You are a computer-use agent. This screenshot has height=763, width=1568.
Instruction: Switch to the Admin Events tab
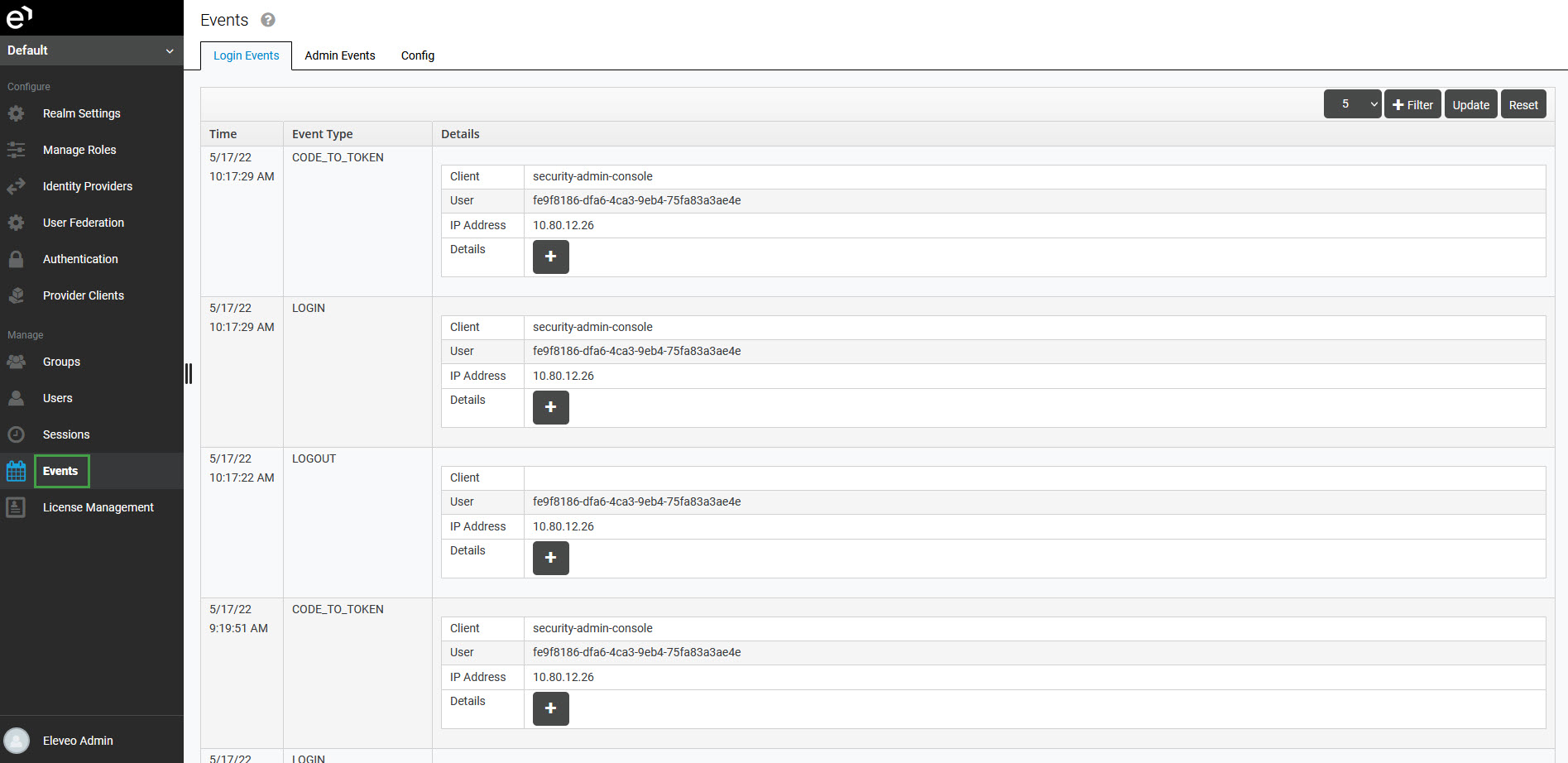(x=339, y=55)
